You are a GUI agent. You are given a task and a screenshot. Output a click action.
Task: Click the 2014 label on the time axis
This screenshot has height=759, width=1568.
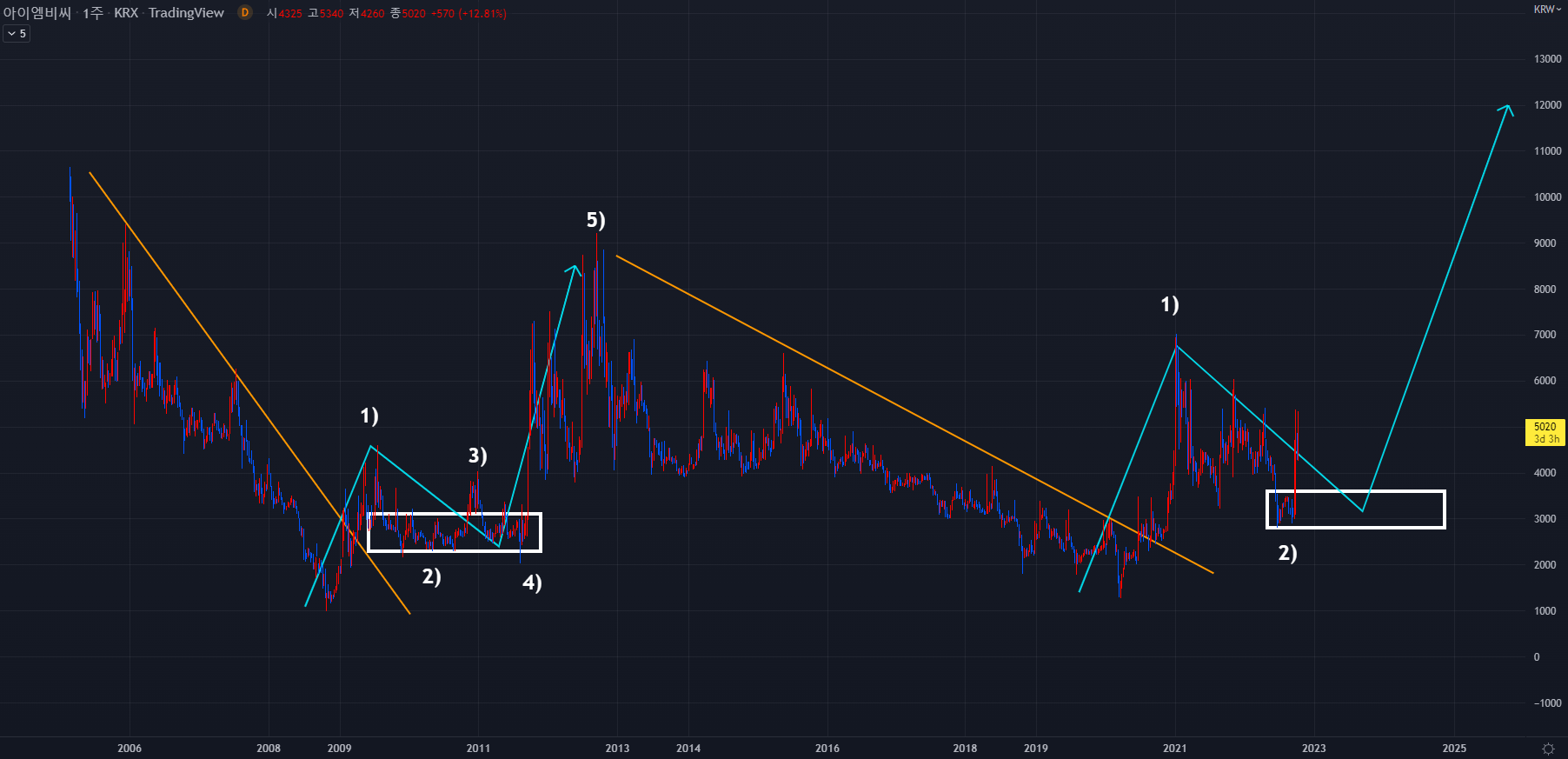pos(688,749)
